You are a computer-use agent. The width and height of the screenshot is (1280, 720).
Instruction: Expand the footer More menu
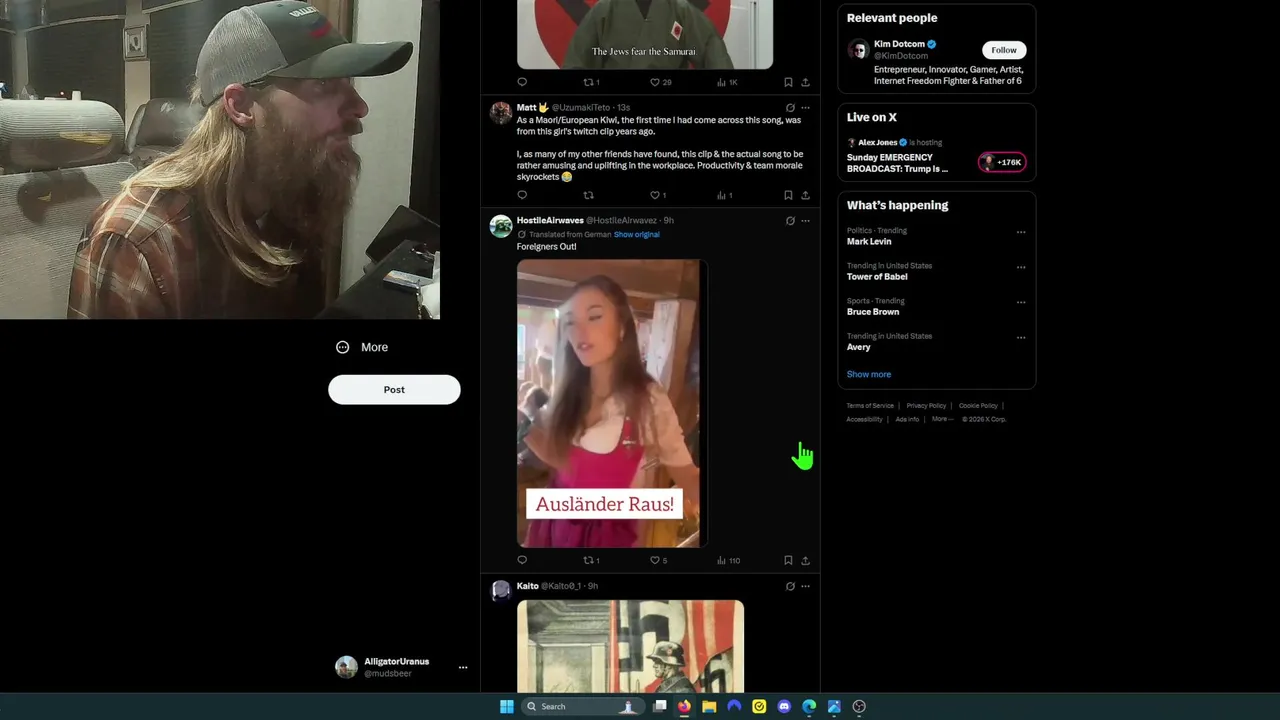[x=942, y=419]
